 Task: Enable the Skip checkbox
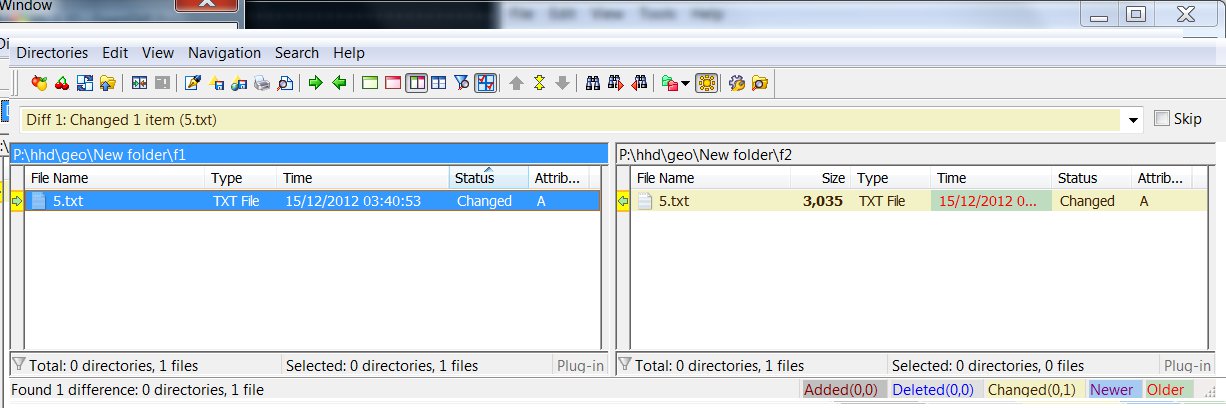click(1161, 118)
